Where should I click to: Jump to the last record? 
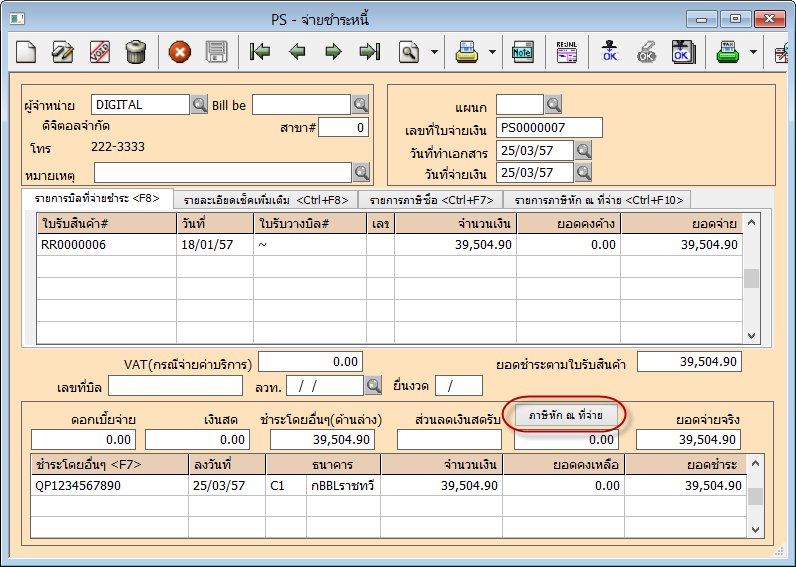pyautogui.click(x=370, y=51)
